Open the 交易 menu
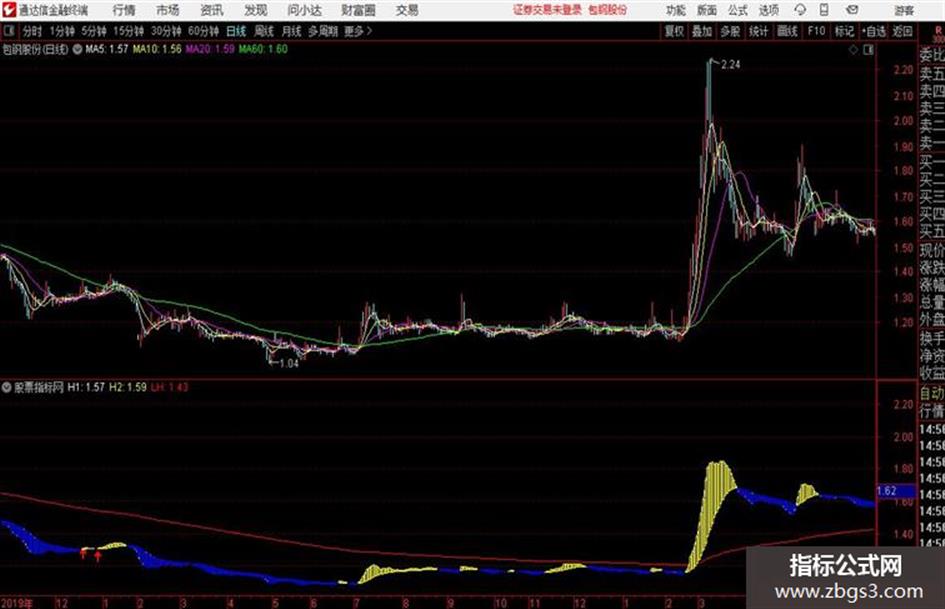This screenshot has width=945, height=609. pos(407,10)
